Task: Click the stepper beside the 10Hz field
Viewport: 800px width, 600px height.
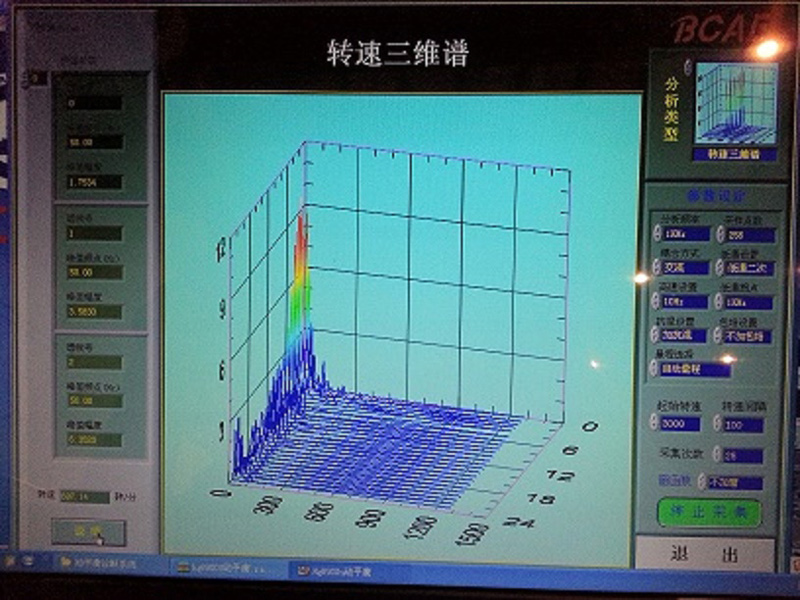Action: pyautogui.click(x=656, y=301)
